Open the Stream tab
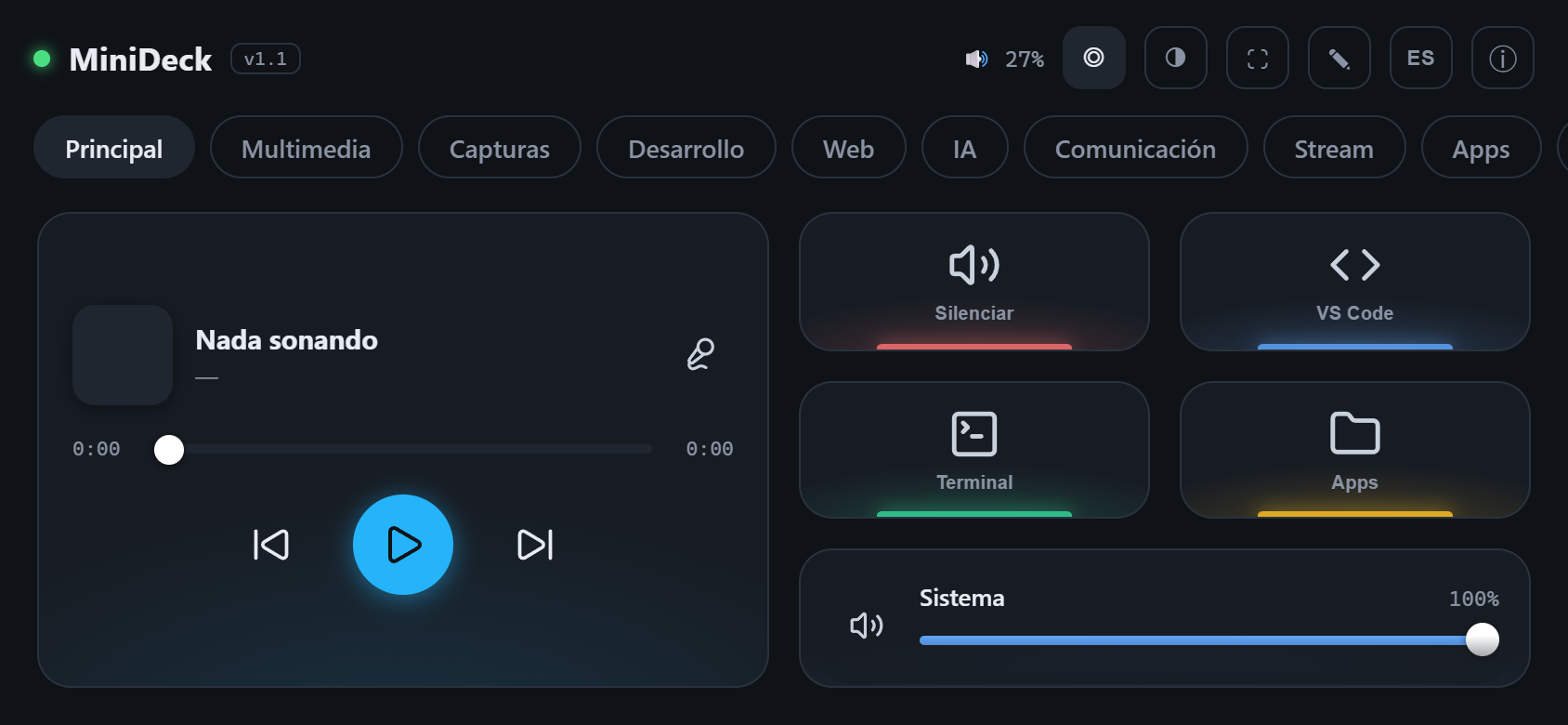 click(1335, 147)
